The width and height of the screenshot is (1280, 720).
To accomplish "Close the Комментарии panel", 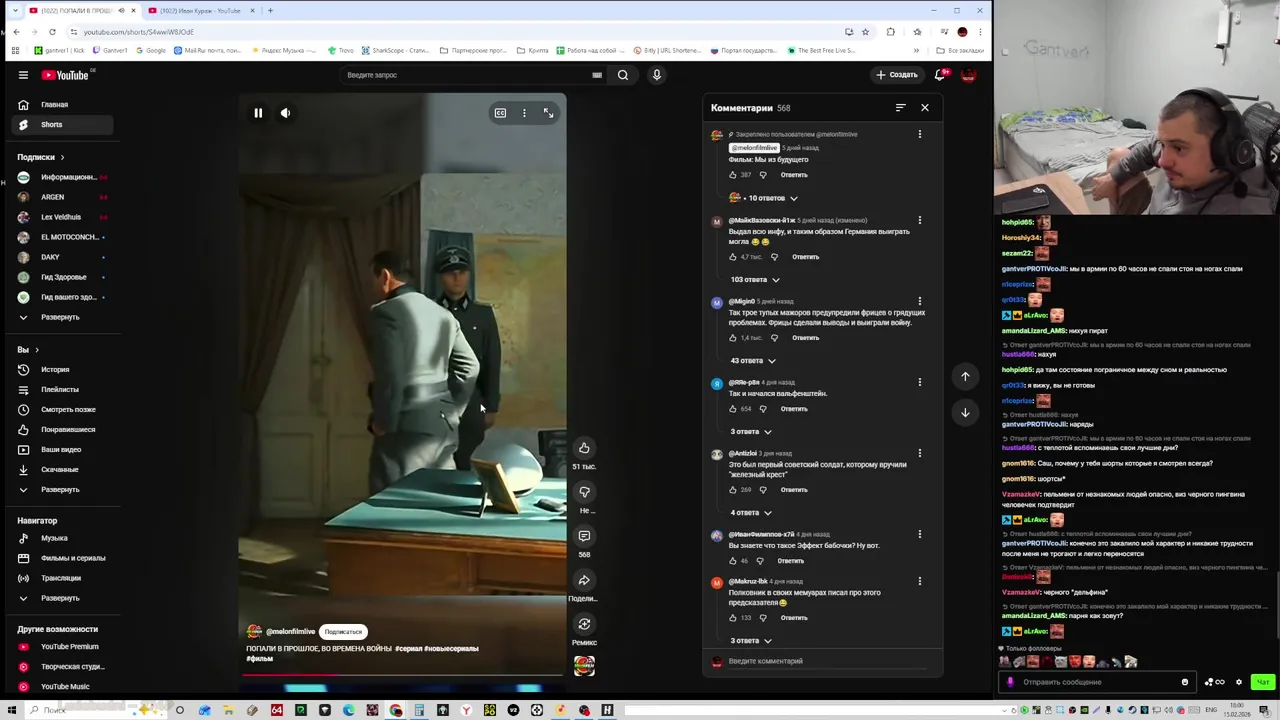I will pyautogui.click(x=925, y=108).
